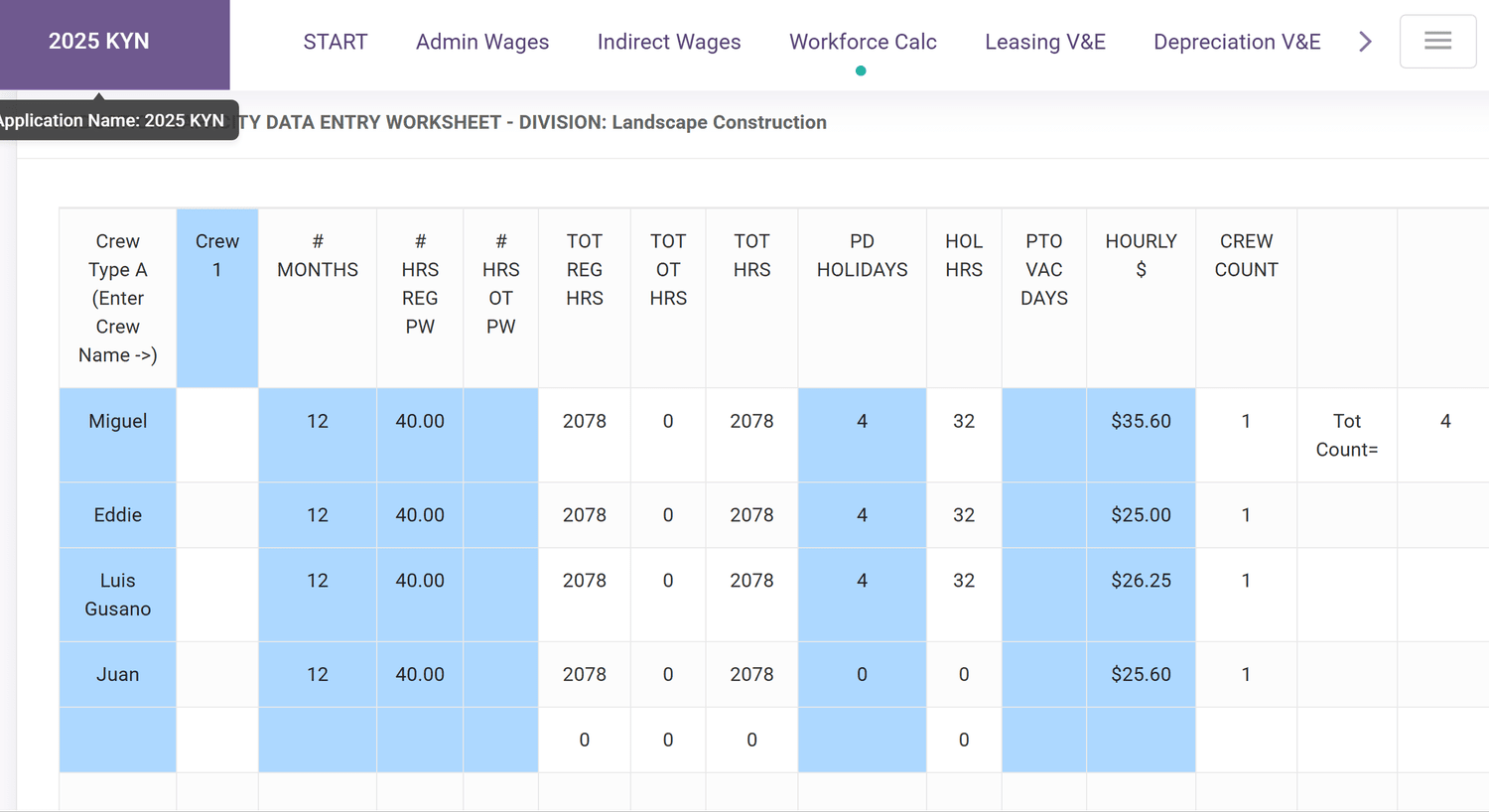Edit Eddie's regular hours 40.00
The height and width of the screenshot is (812, 1489).
point(420,515)
